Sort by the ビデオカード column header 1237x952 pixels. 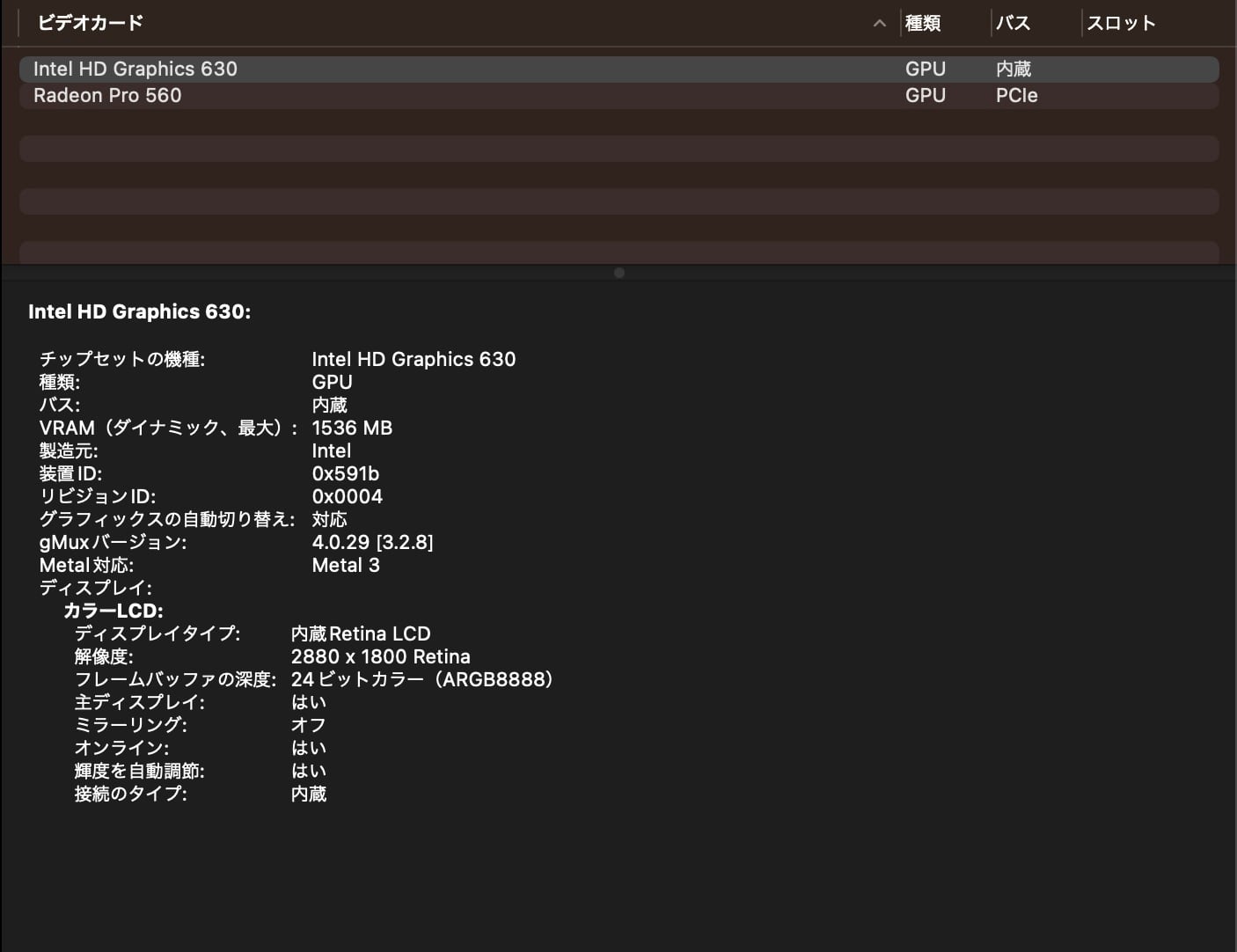click(x=91, y=23)
